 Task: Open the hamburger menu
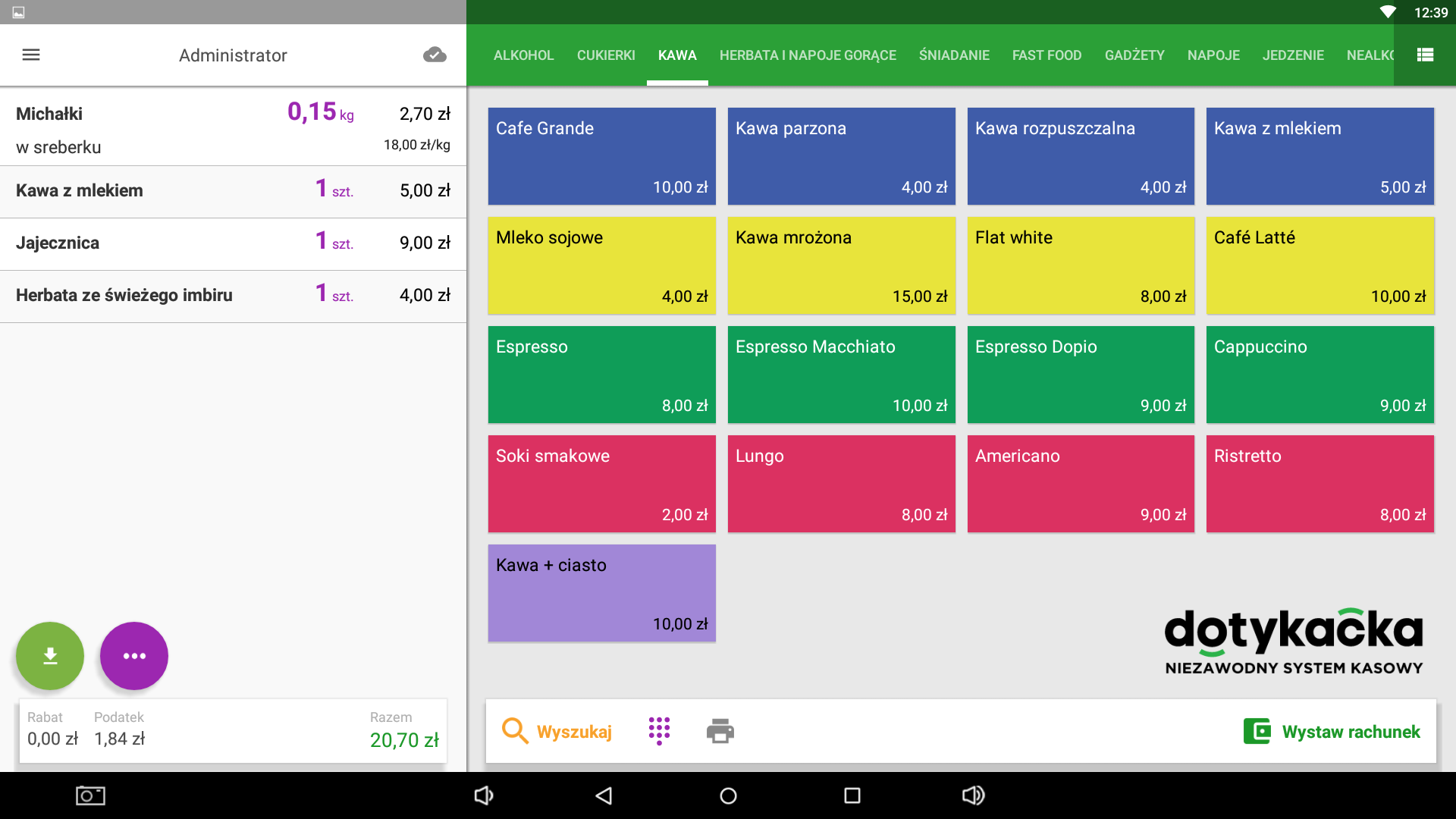click(x=31, y=55)
